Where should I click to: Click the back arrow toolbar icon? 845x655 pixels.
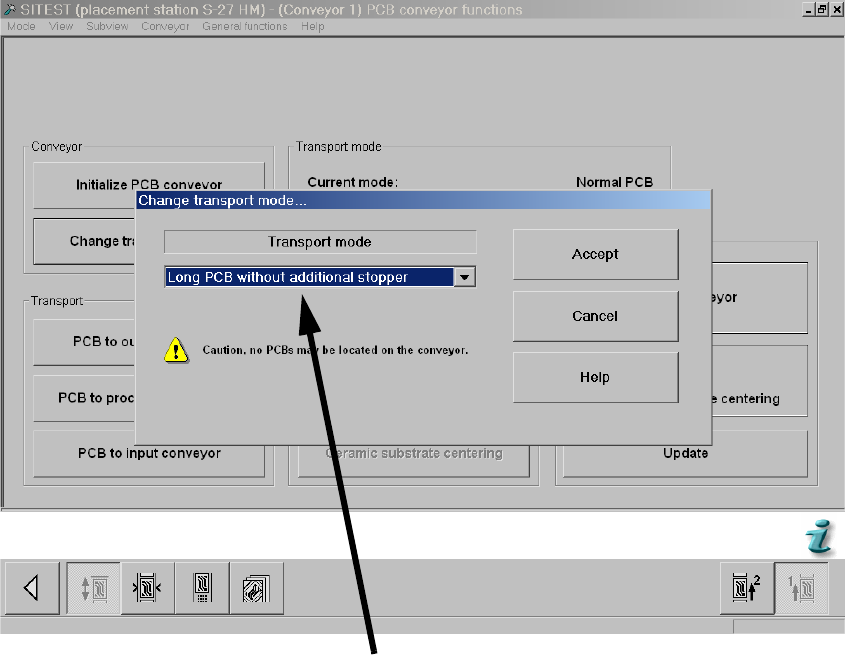point(31,588)
